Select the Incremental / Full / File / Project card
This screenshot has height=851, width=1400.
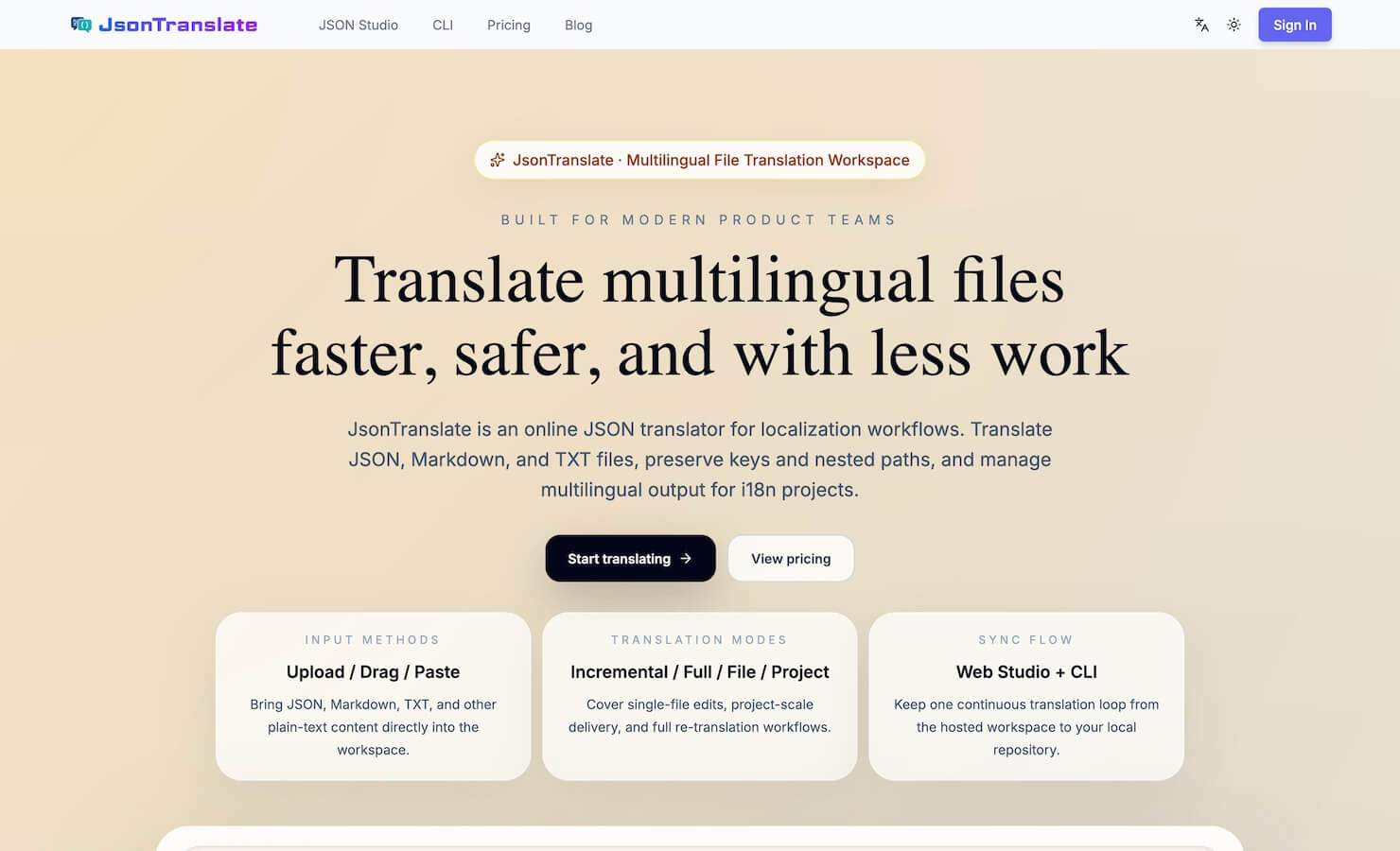coord(699,696)
